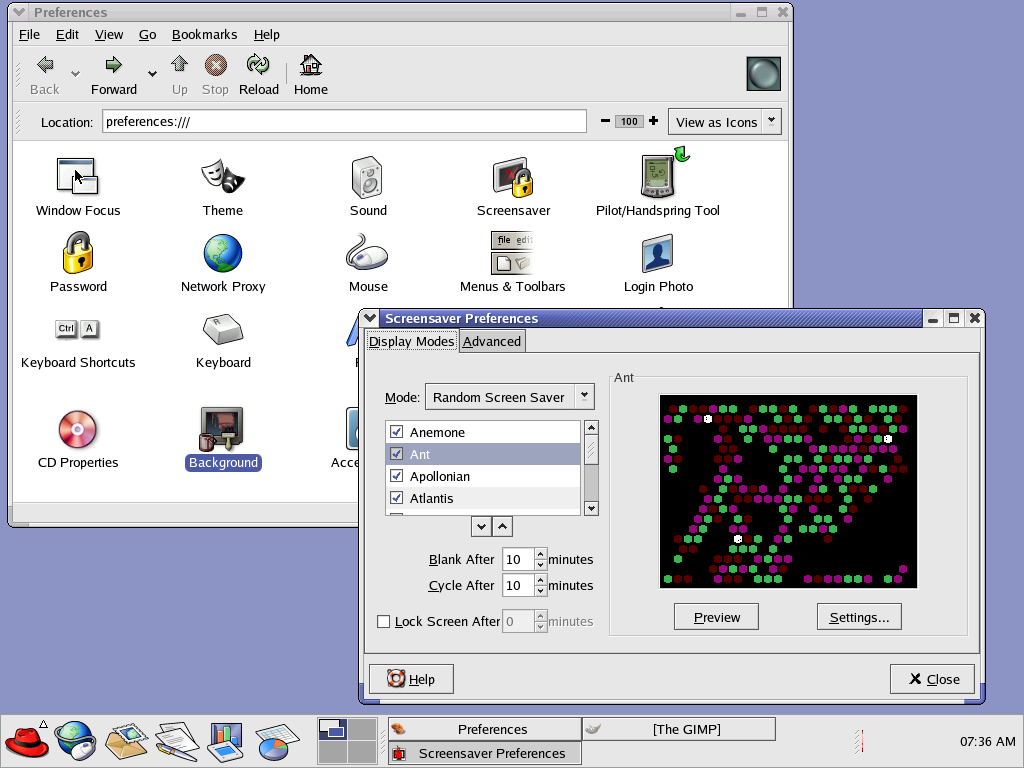Open the Network Proxy globe icon

tap(223, 253)
